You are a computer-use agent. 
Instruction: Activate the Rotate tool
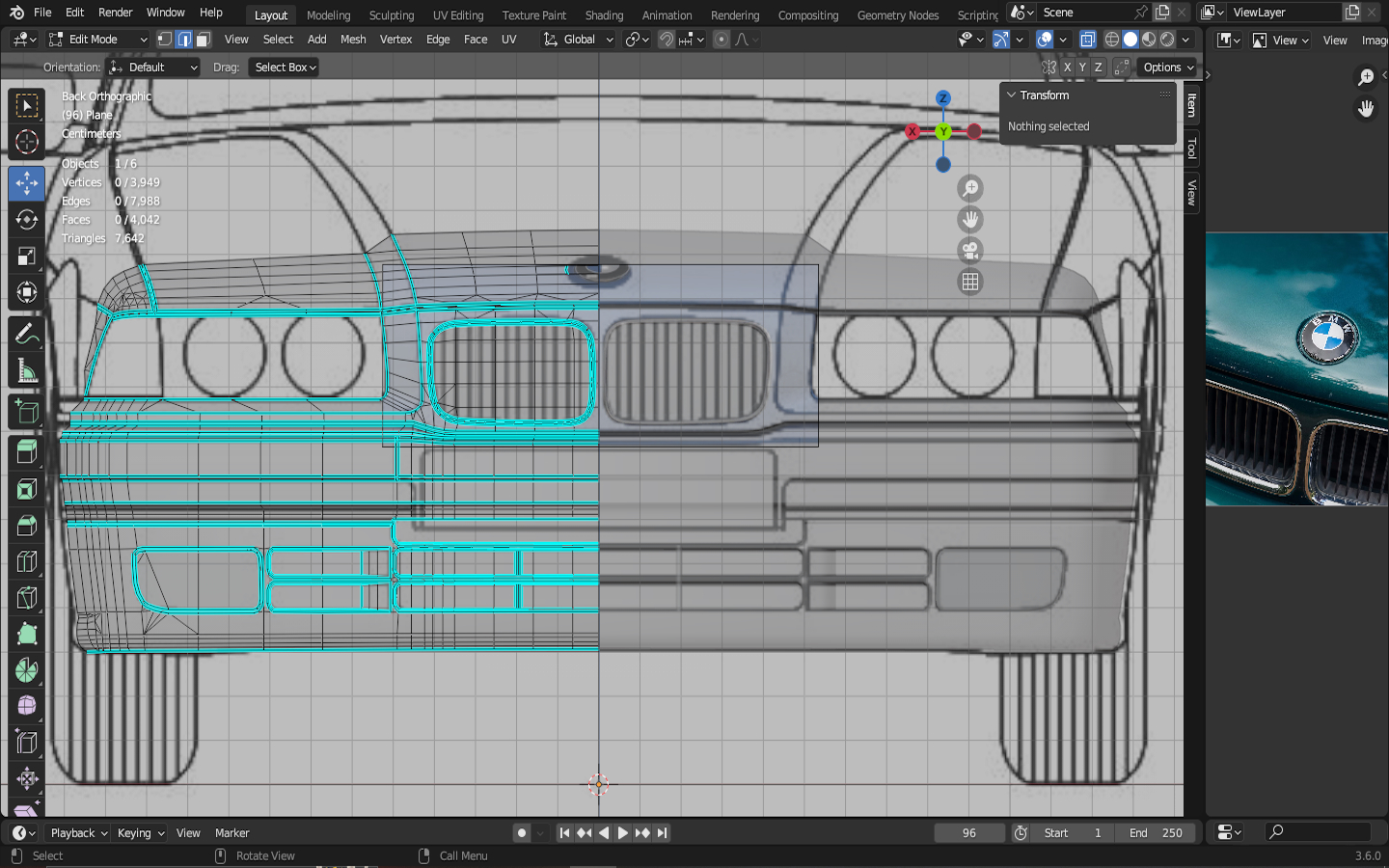pyautogui.click(x=27, y=220)
